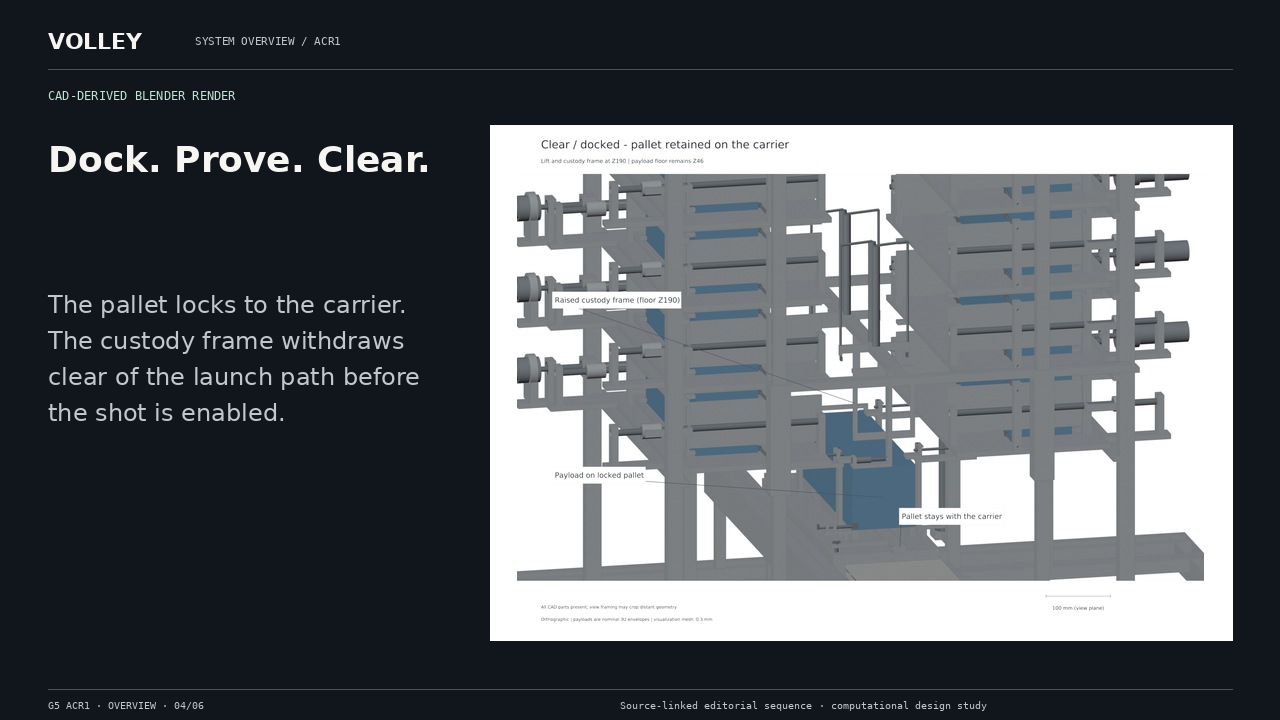1280x720 pixels.
Task: Click the paragraph starting "The pallet locks"
Action: point(234,358)
